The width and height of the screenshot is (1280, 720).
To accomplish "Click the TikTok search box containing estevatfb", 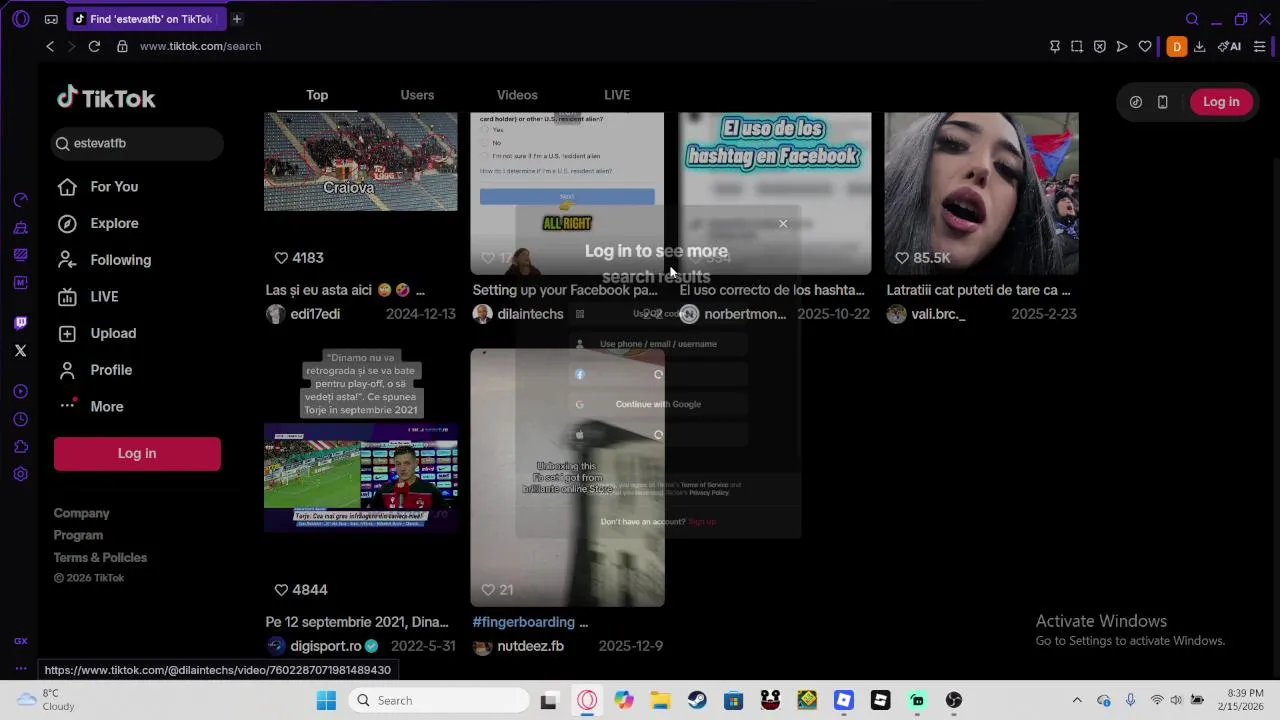I will click(137, 143).
